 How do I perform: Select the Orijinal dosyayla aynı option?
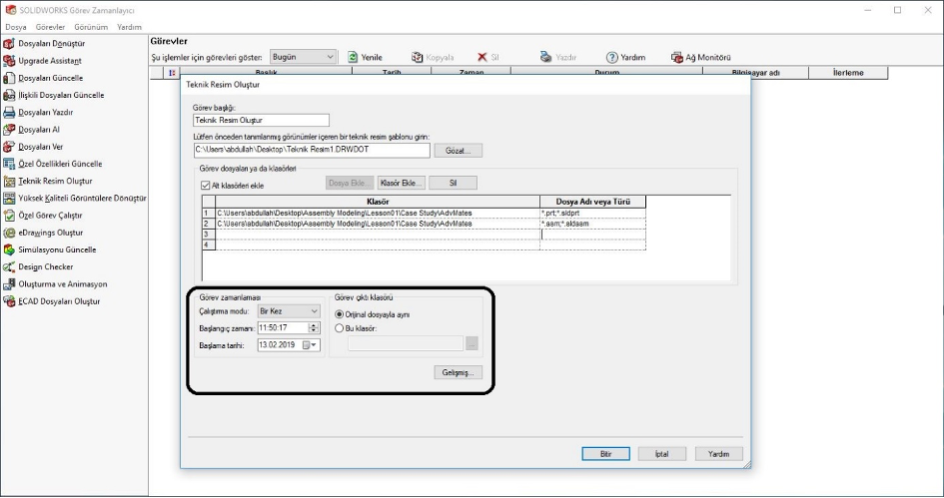click(x=341, y=312)
